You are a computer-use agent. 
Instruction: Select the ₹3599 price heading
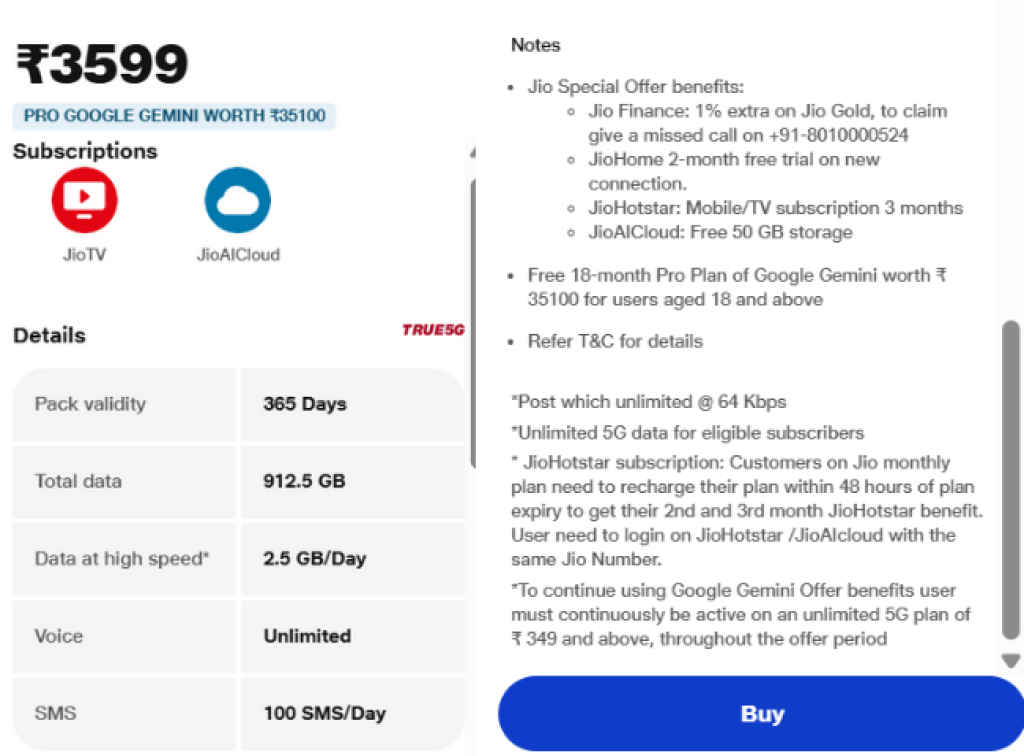(100, 62)
